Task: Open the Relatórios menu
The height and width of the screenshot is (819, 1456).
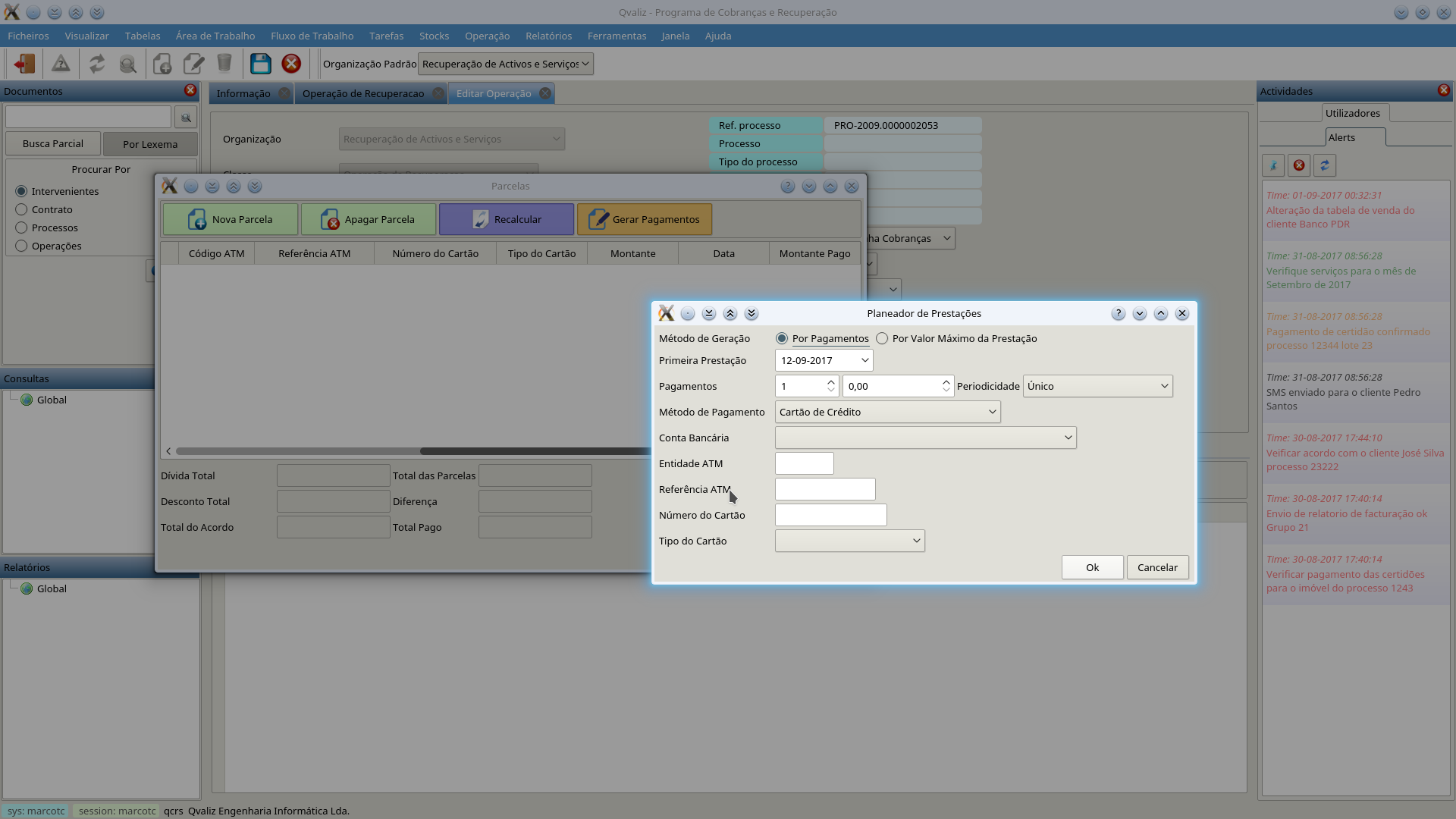Action: point(548,36)
